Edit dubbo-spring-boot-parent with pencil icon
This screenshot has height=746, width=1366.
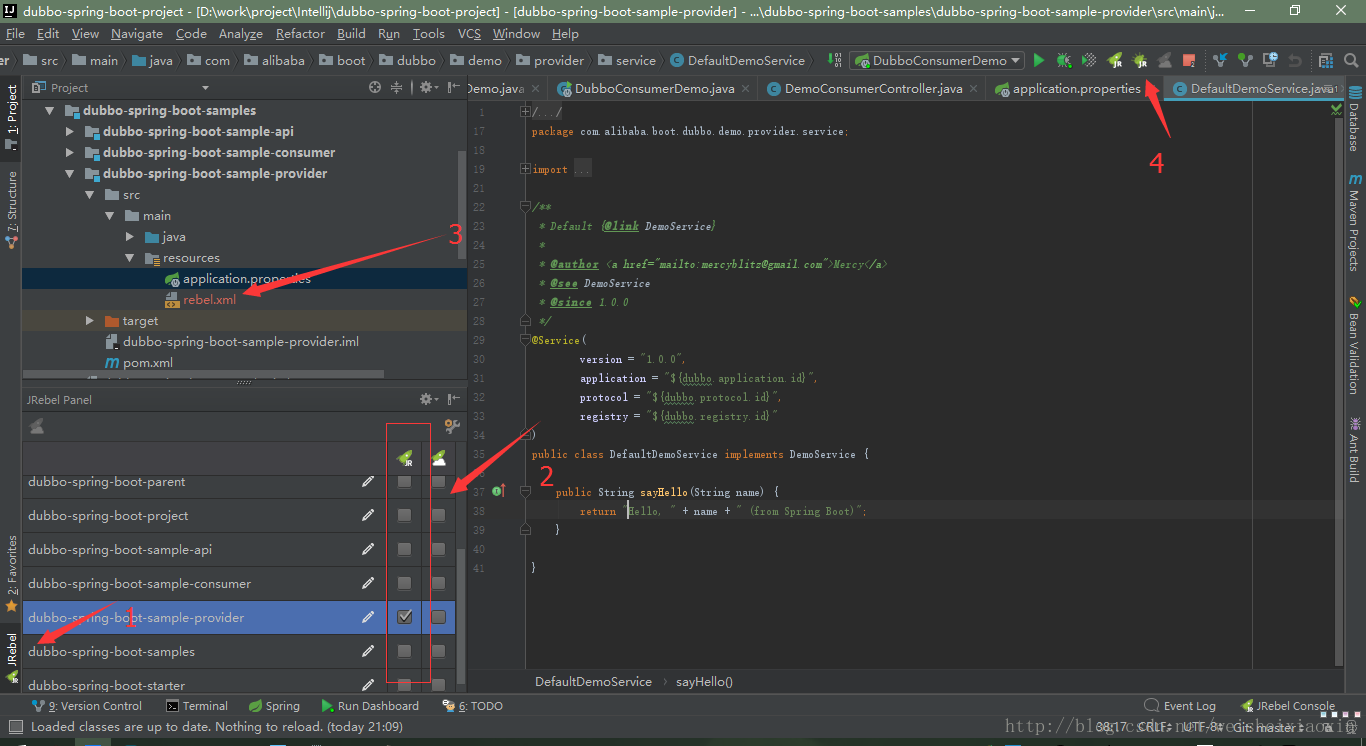tap(369, 482)
